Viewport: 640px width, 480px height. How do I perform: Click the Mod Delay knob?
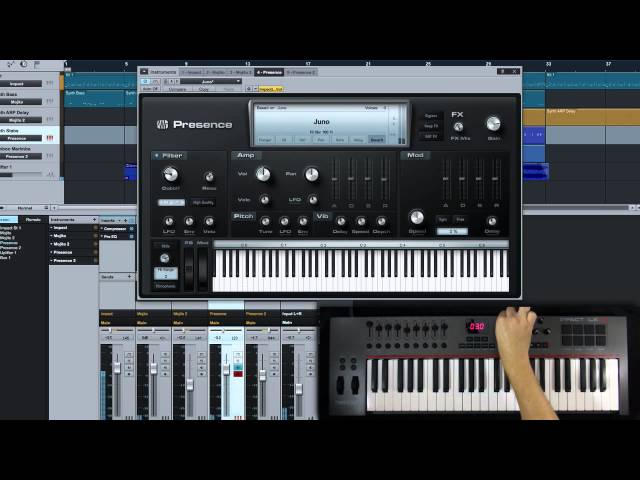pos(492,221)
